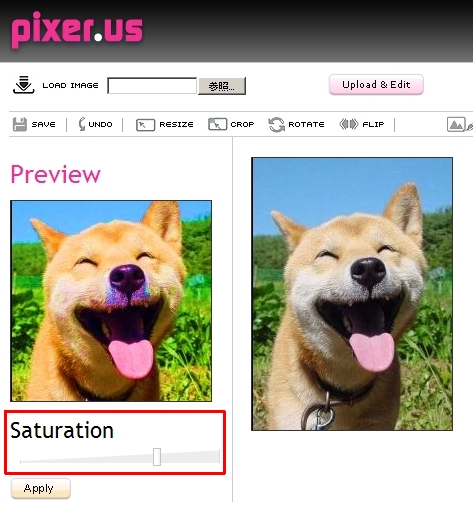Screen dimensions: 473x507
Task: Click the Upload & Edit button
Action: [x=376, y=85]
